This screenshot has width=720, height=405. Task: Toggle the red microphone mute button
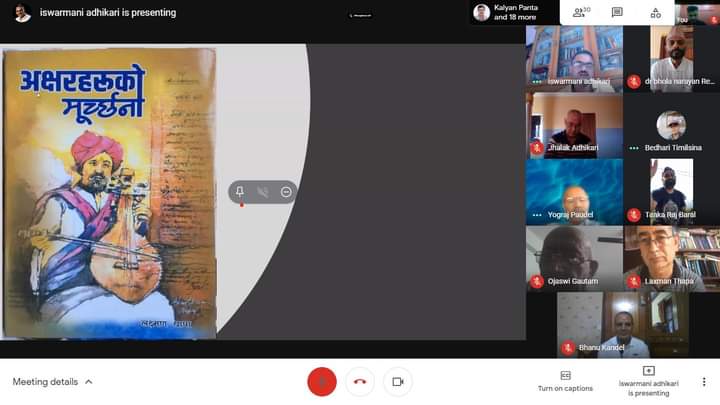pyautogui.click(x=322, y=382)
